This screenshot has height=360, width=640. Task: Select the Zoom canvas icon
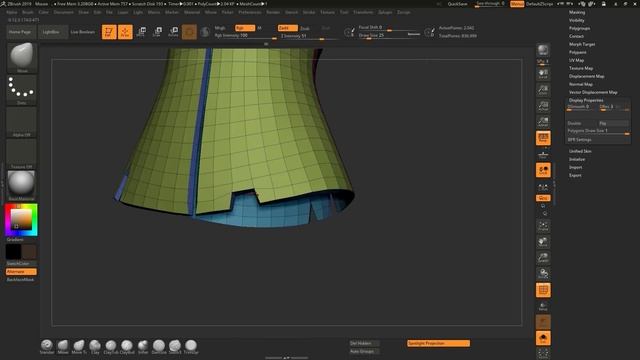pyautogui.click(x=543, y=89)
